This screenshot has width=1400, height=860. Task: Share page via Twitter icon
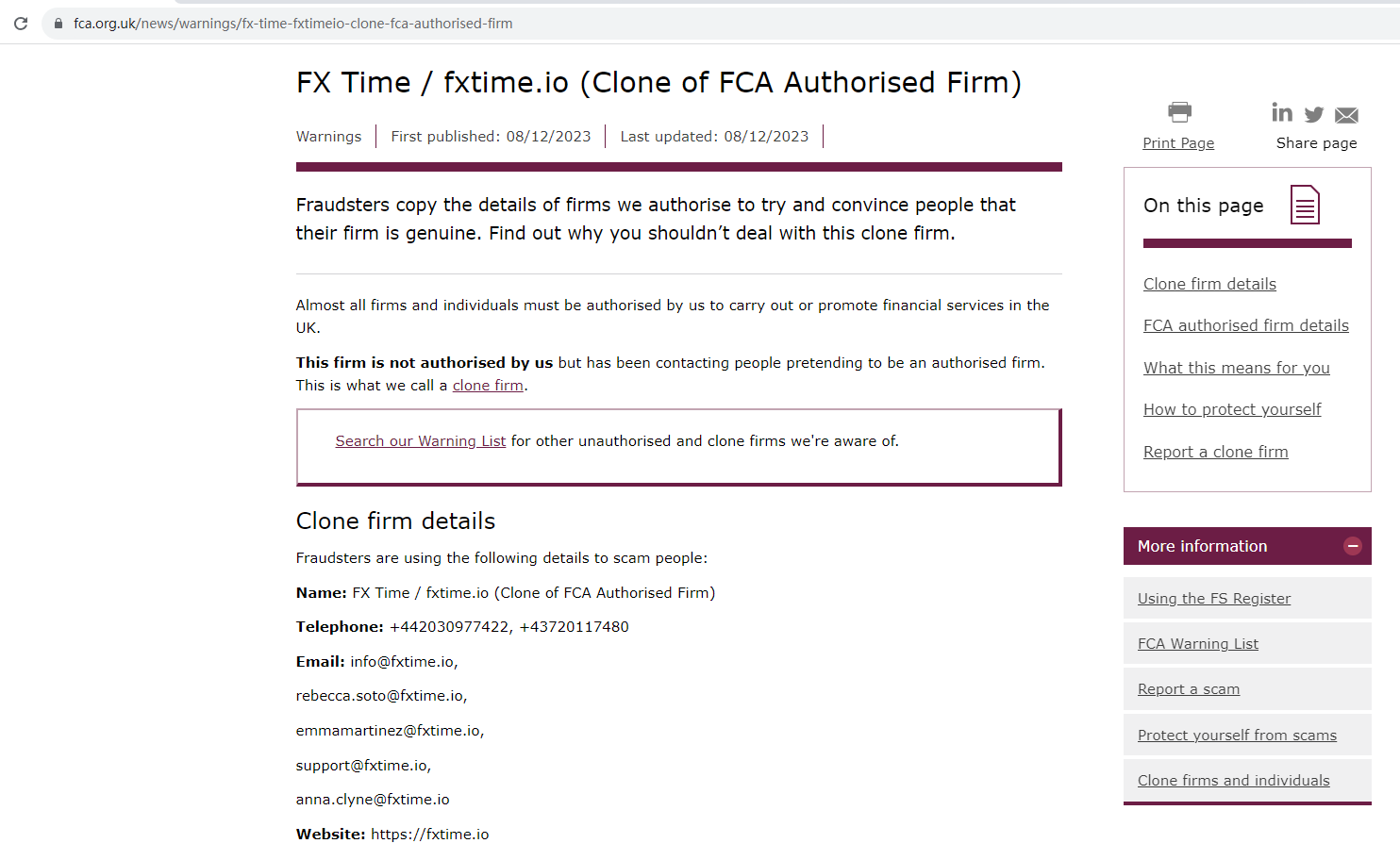point(1314,115)
